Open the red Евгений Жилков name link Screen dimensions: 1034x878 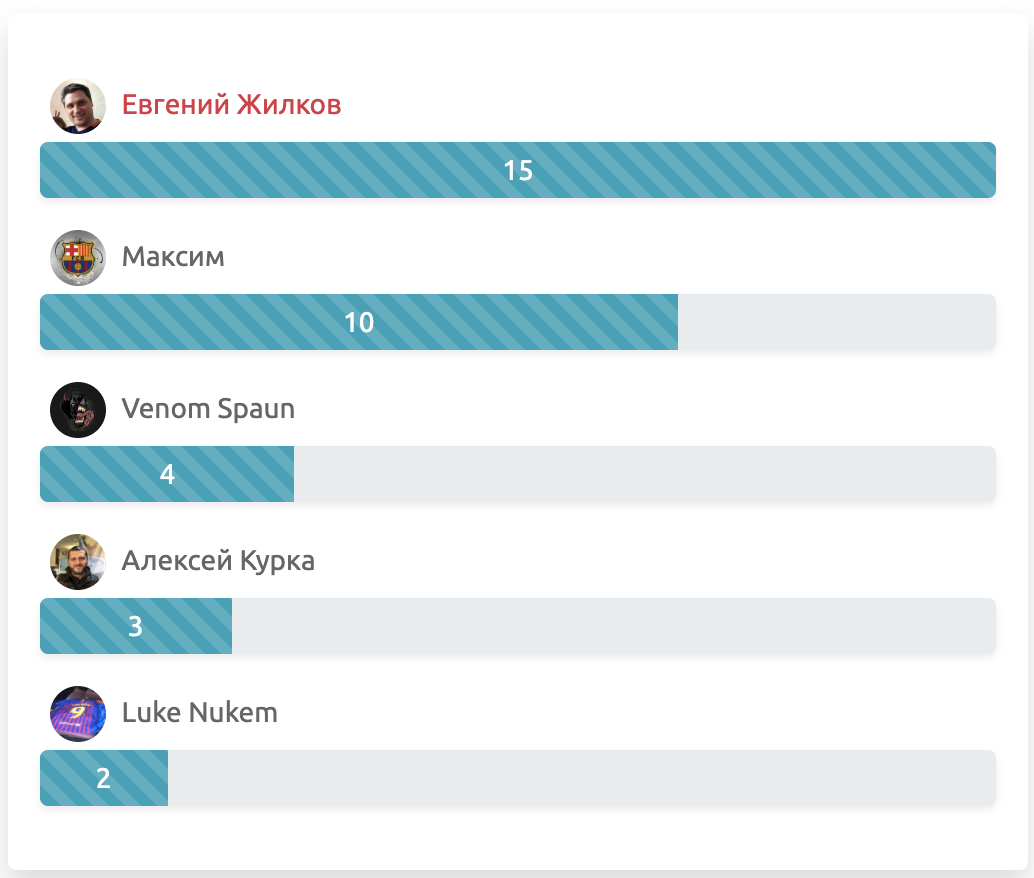click(x=231, y=105)
